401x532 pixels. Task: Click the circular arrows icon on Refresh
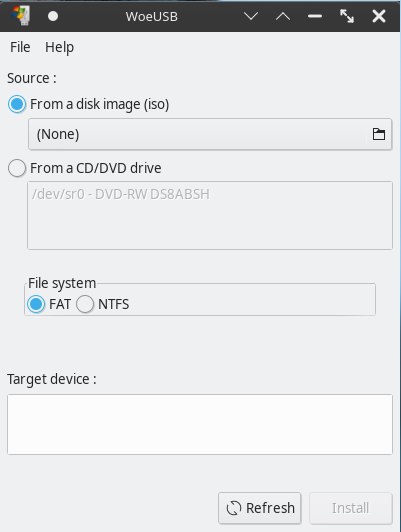click(x=234, y=508)
